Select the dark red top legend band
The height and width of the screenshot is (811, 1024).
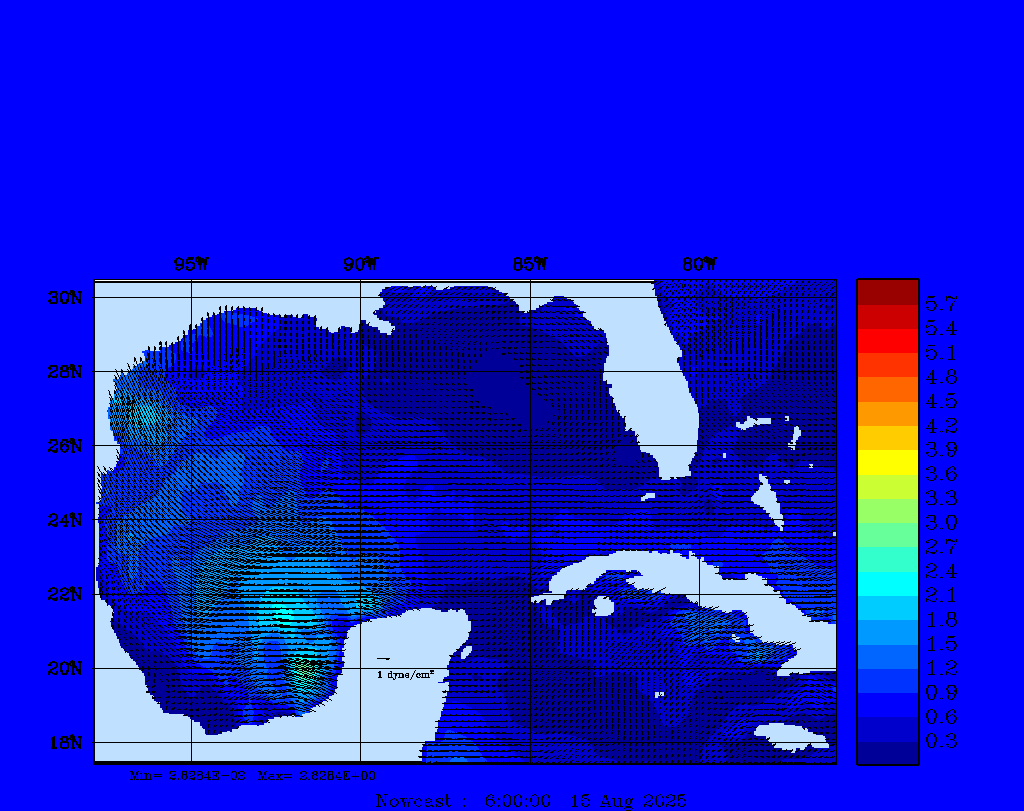click(x=887, y=292)
